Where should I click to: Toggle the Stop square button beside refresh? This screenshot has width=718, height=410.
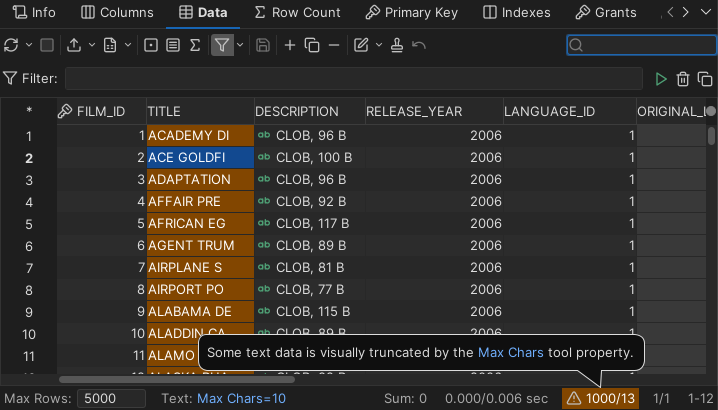click(47, 45)
